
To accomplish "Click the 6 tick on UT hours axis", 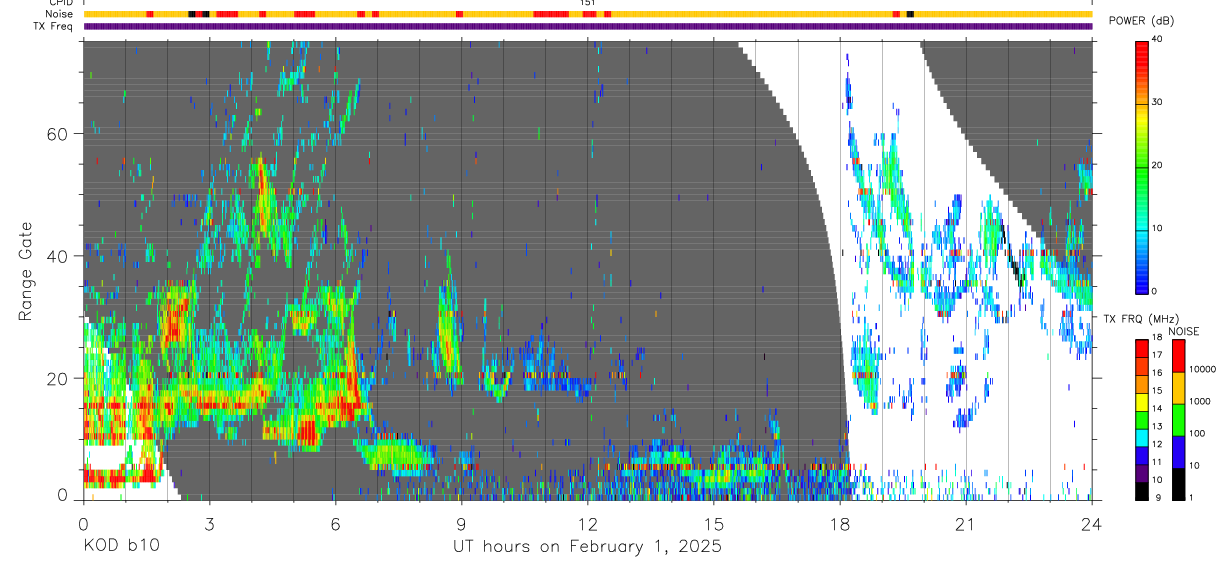I will (336, 523).
